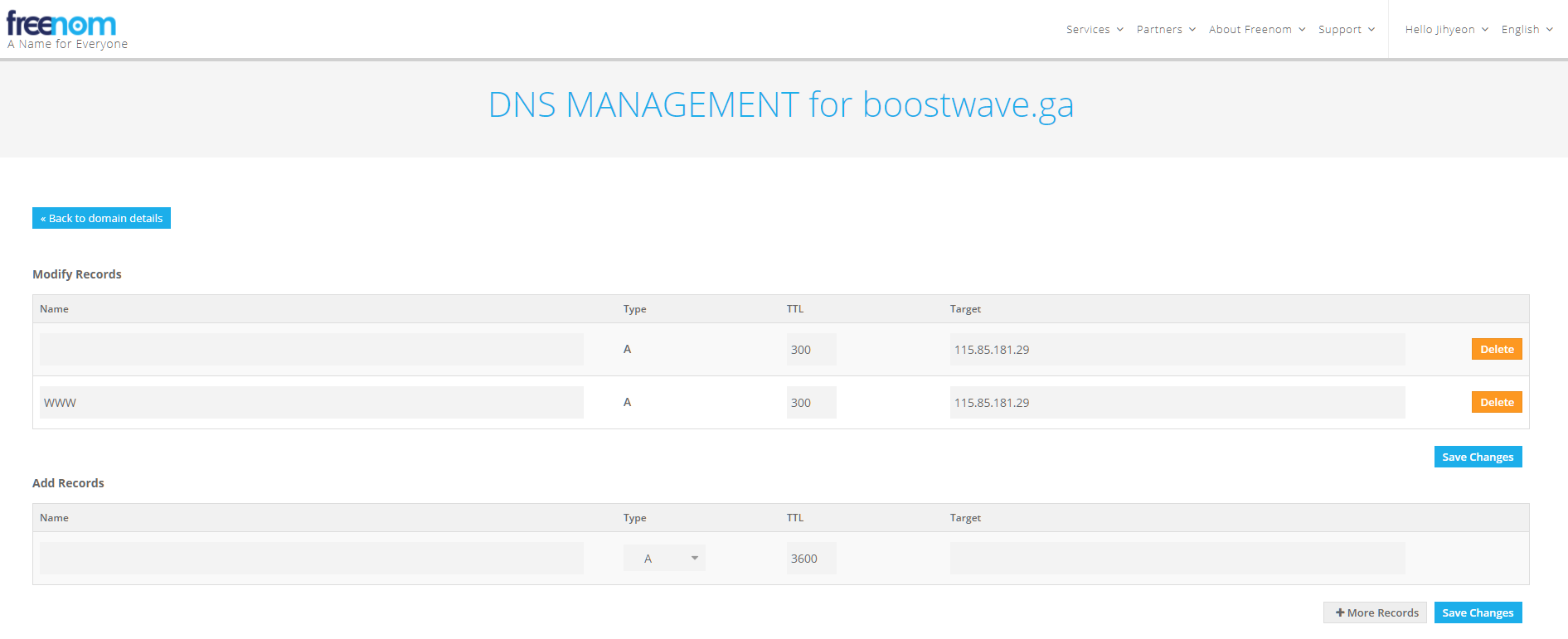Click the Target field in Add Records
The image size is (1568, 639).
pos(1177,559)
